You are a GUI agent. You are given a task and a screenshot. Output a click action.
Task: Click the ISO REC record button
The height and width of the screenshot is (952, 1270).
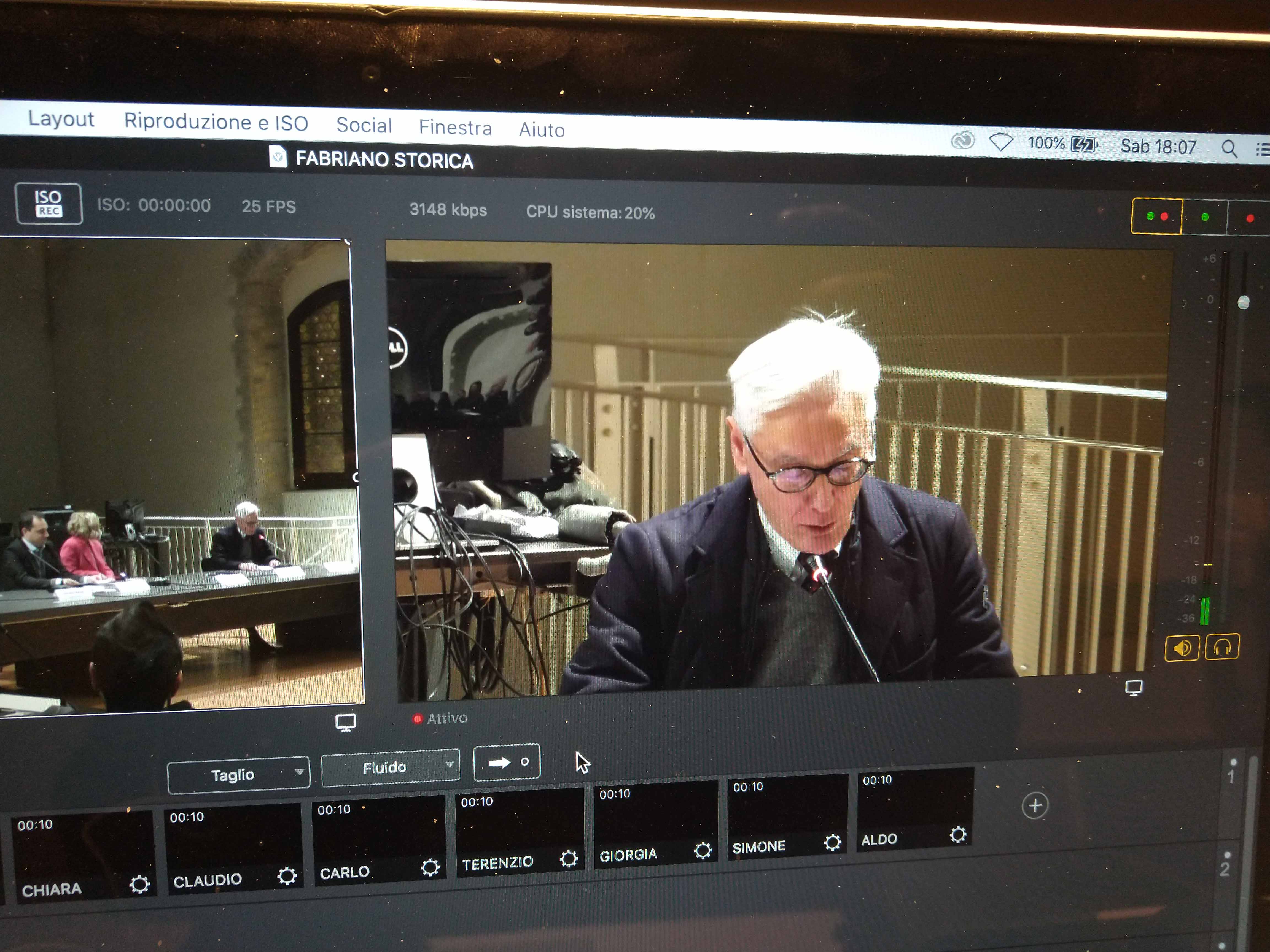pos(49,204)
